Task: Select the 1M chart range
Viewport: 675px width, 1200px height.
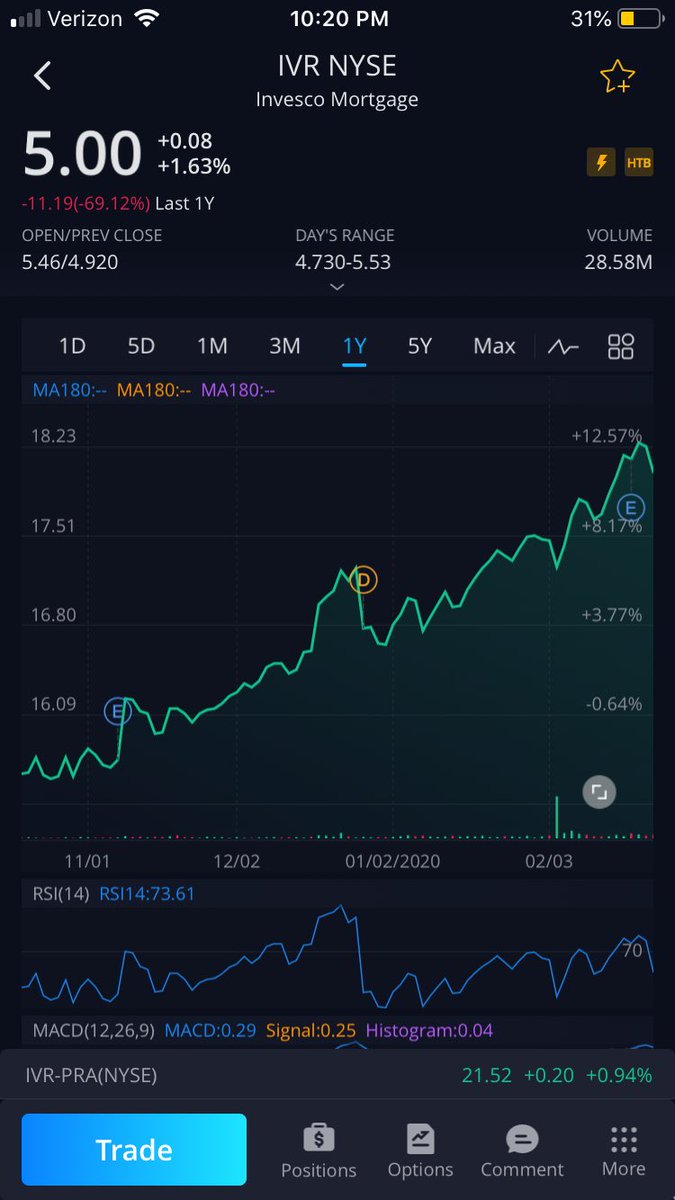Action: [x=212, y=346]
